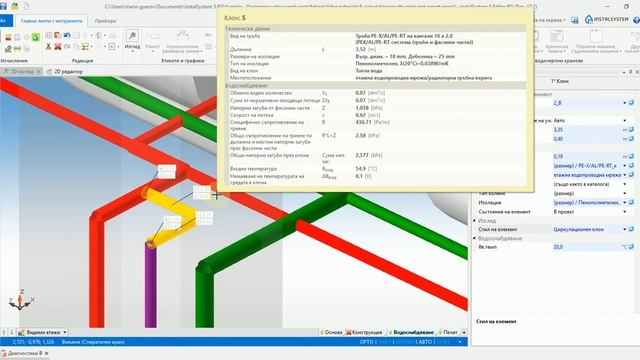Click the 'Вентил (Спирателен кран)' status bar text

pyautogui.click(x=93, y=342)
